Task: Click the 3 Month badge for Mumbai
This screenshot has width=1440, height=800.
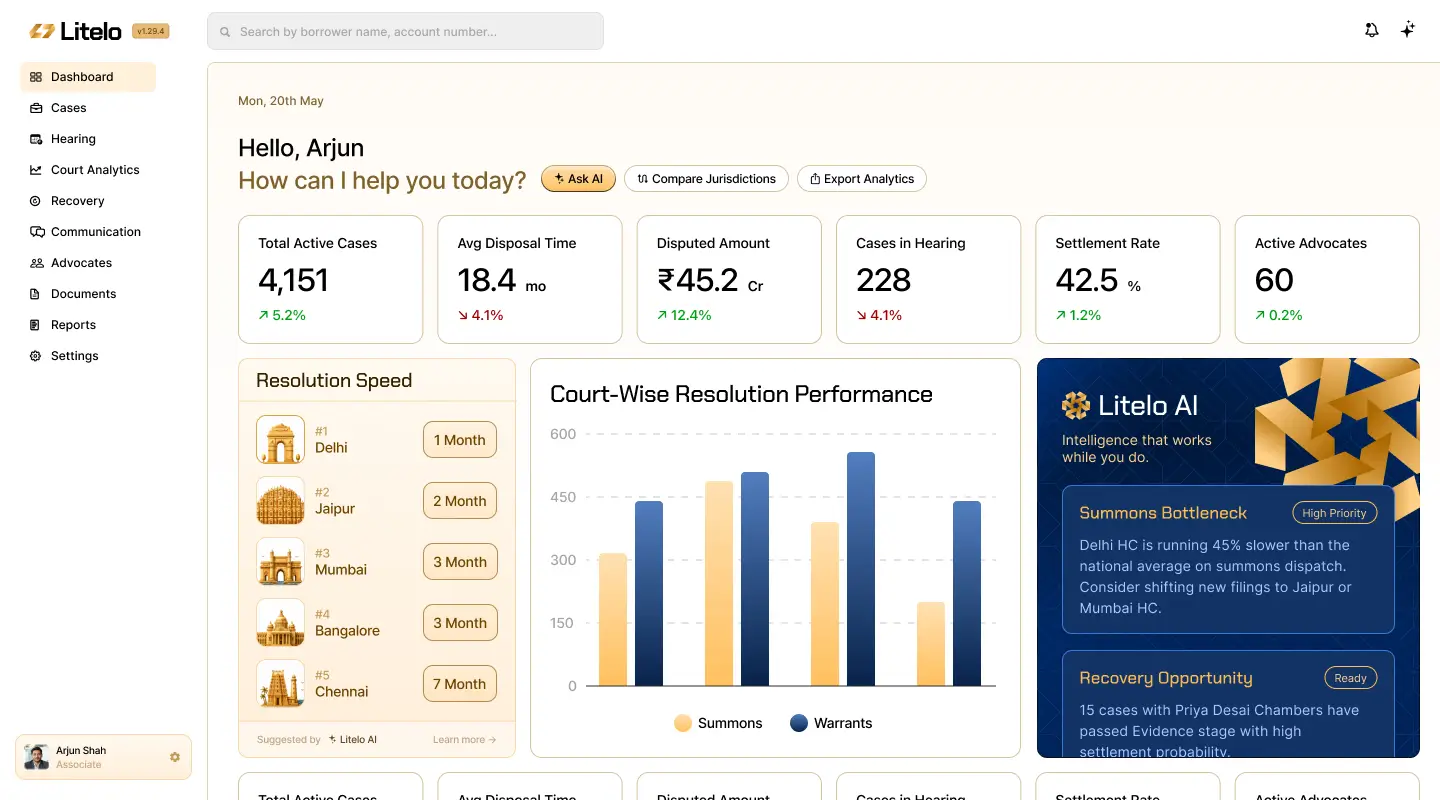Action: tap(460, 562)
